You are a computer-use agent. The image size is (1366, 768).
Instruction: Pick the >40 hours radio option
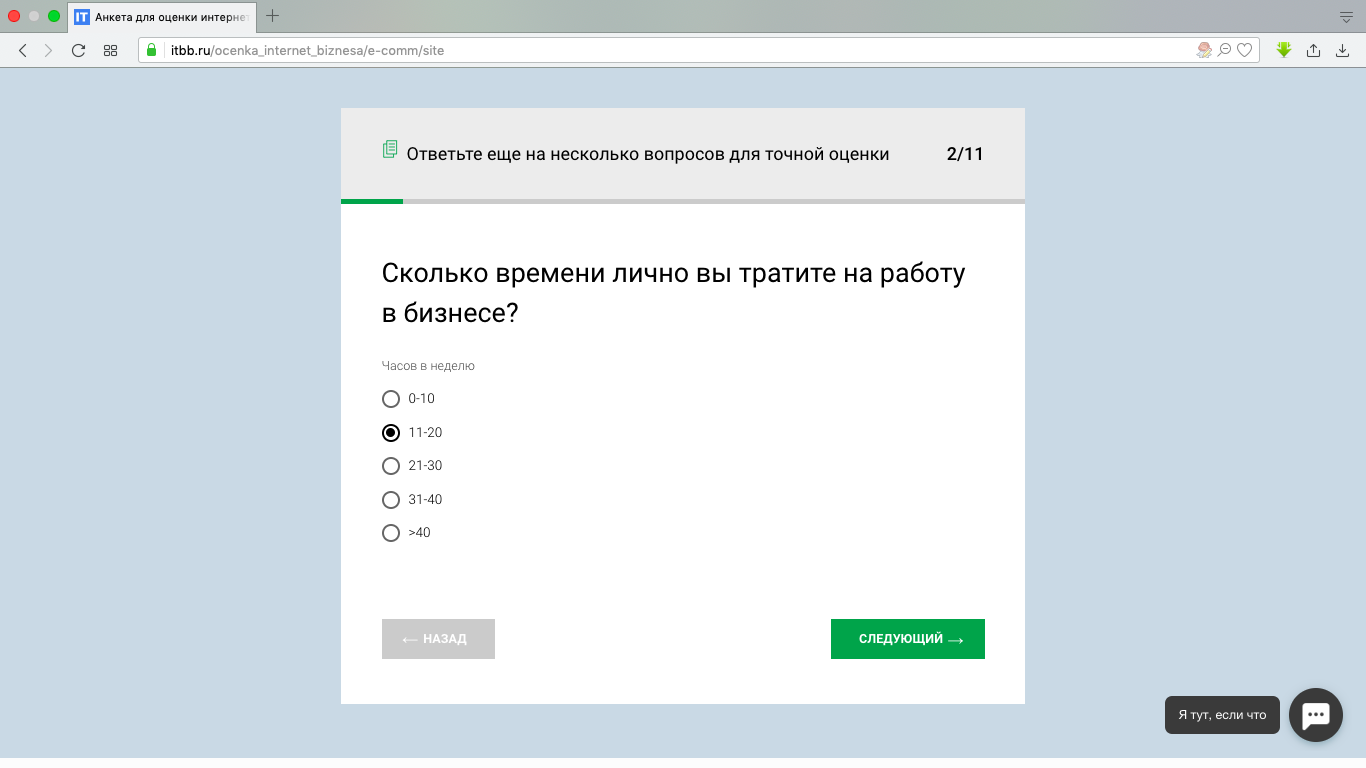point(391,533)
